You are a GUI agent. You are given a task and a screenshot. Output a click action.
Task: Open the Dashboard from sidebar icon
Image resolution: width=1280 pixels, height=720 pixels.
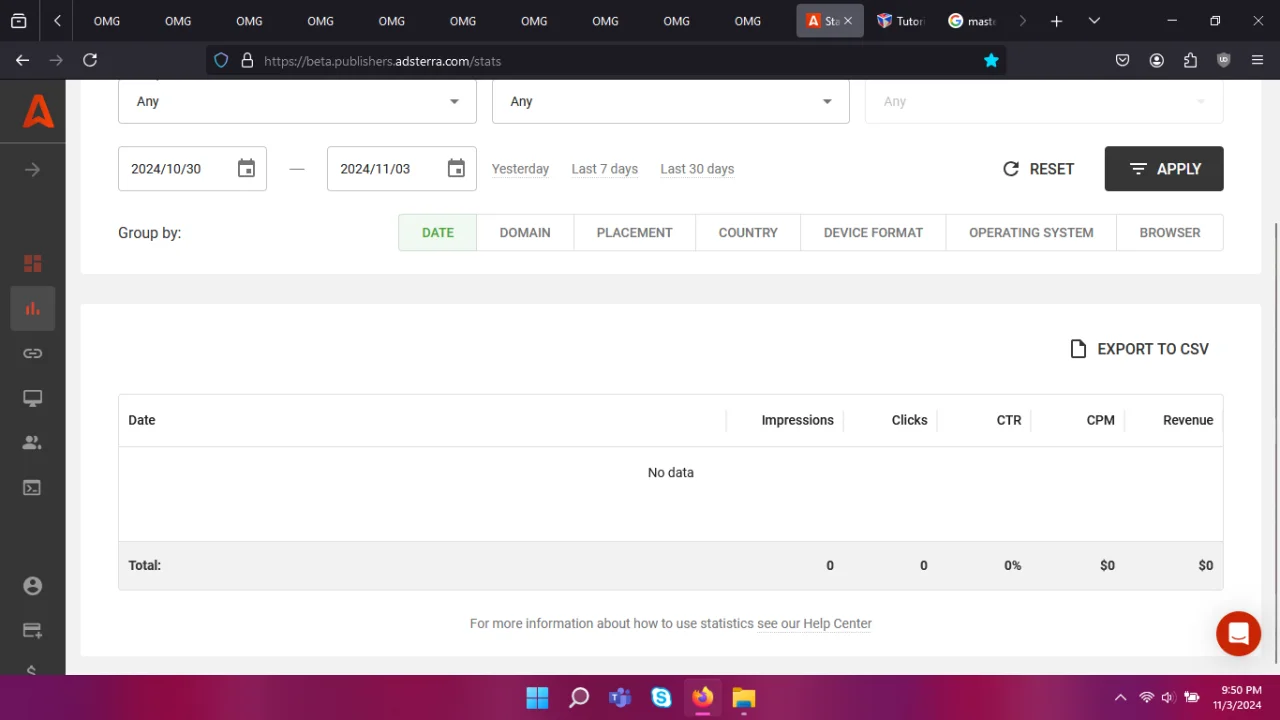[x=33, y=263]
